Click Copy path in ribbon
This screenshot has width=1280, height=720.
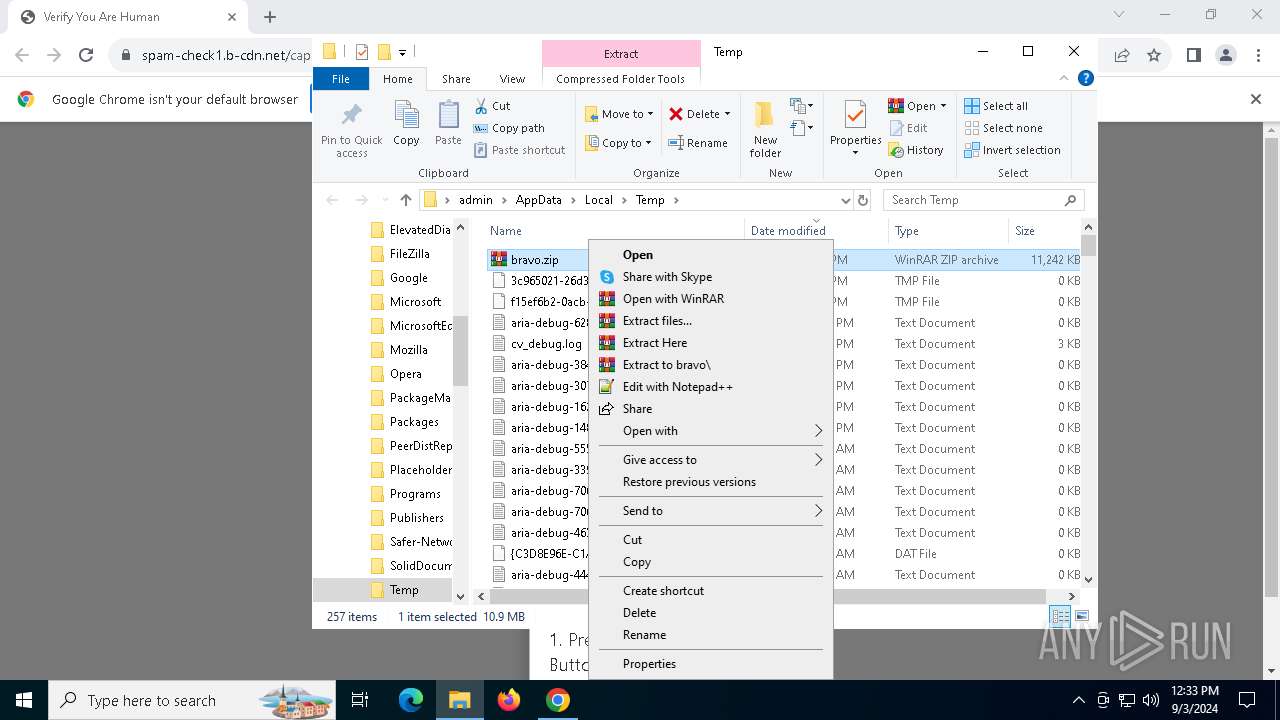(509, 128)
